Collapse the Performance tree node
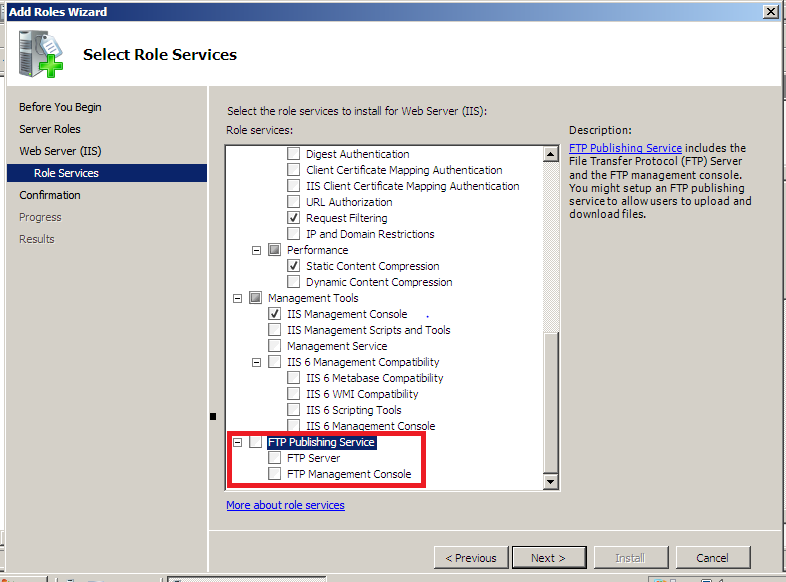 coord(256,250)
